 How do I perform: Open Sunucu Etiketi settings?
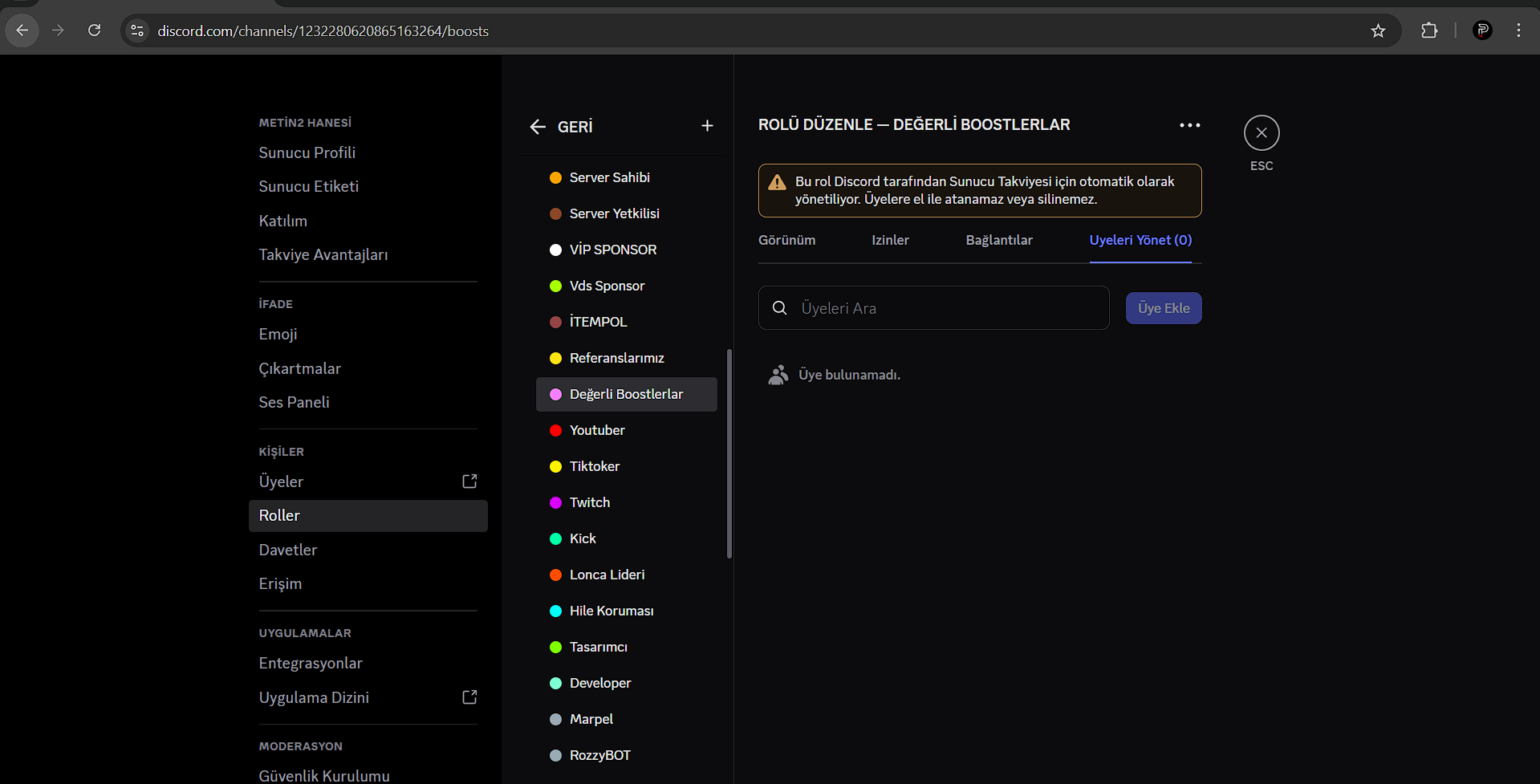point(368,186)
